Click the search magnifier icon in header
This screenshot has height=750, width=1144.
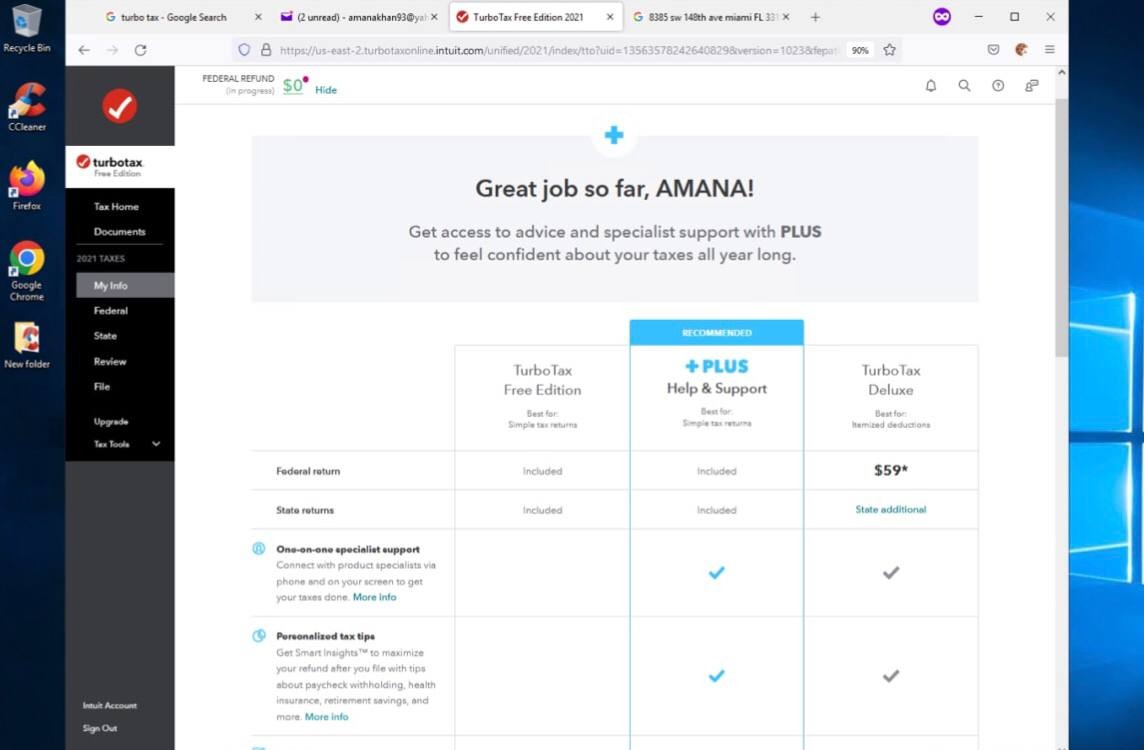(965, 86)
